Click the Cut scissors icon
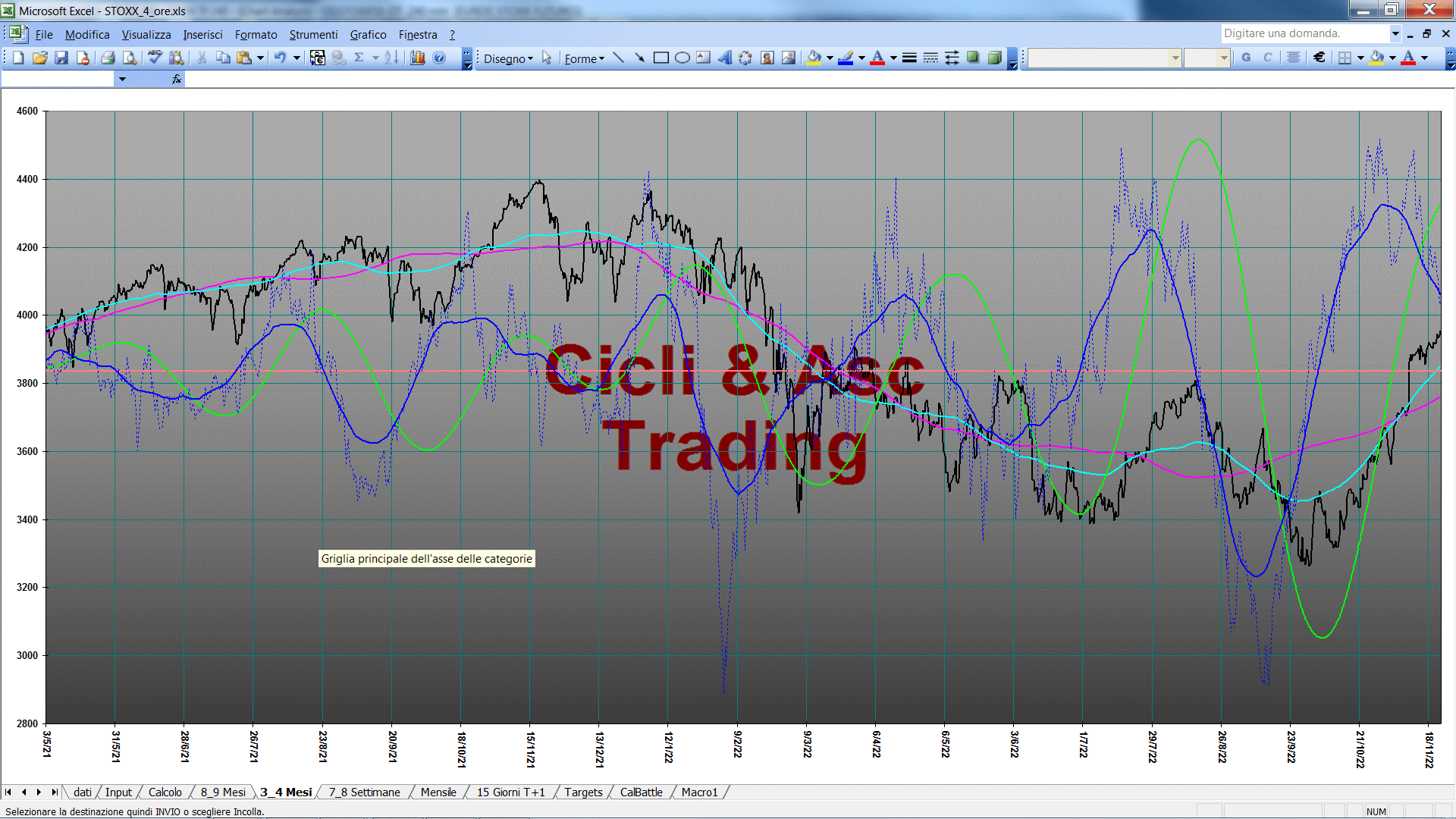1456x819 pixels. (202, 58)
